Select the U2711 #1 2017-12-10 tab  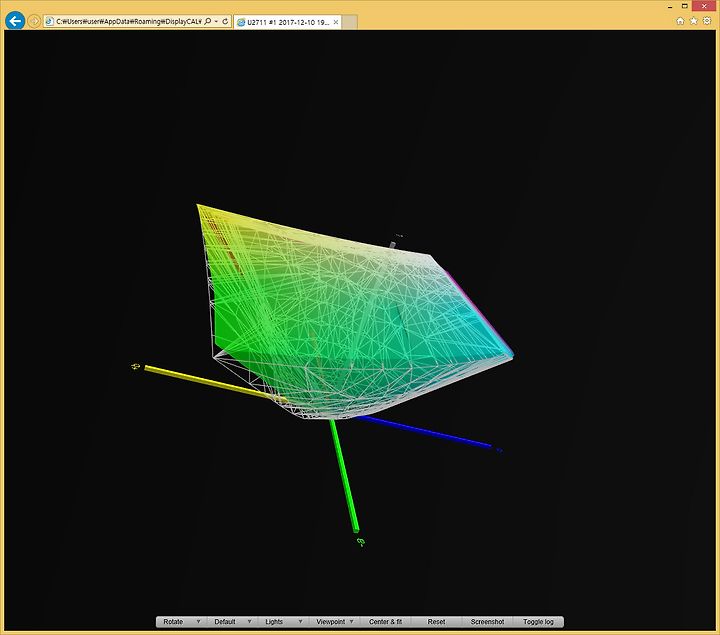pos(287,22)
